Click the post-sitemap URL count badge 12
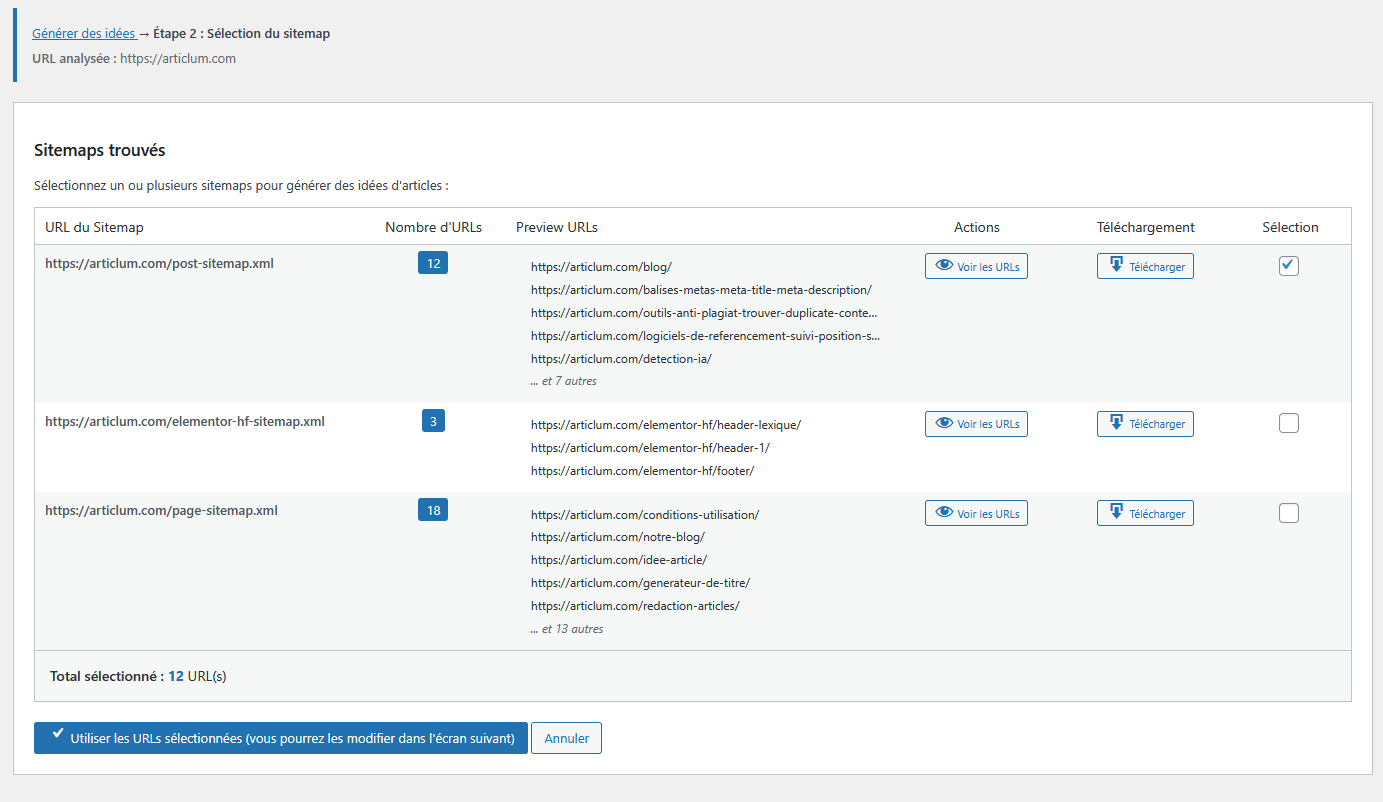The image size is (1383, 802). click(433, 263)
